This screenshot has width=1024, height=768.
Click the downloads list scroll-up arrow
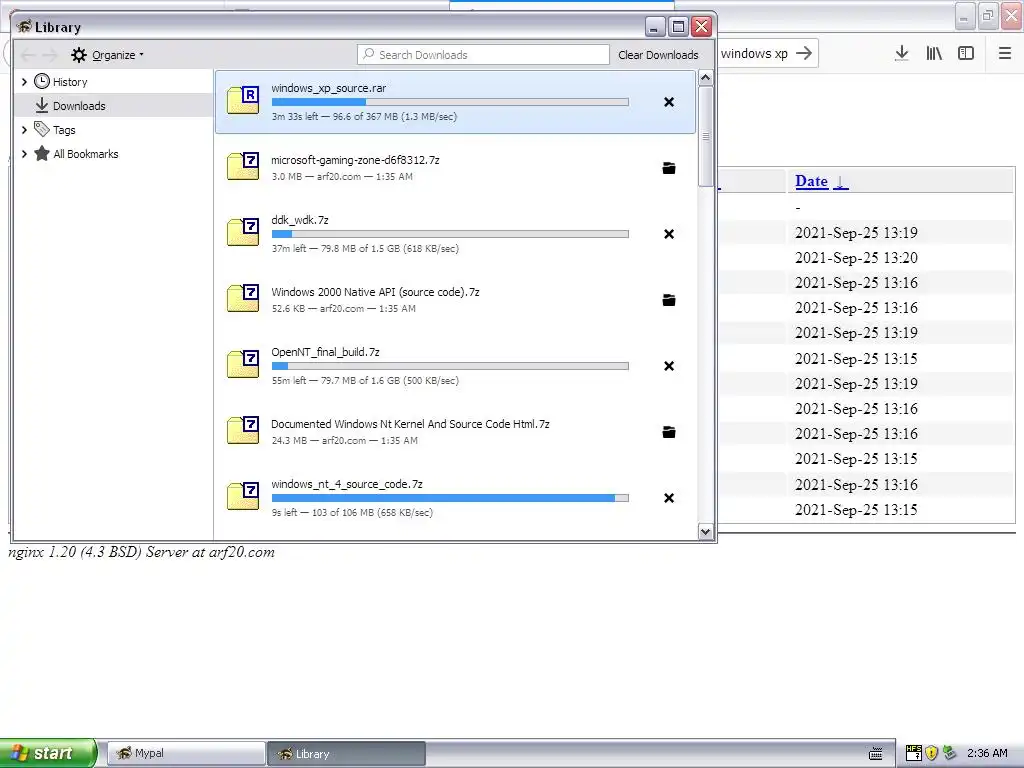pyautogui.click(x=705, y=78)
